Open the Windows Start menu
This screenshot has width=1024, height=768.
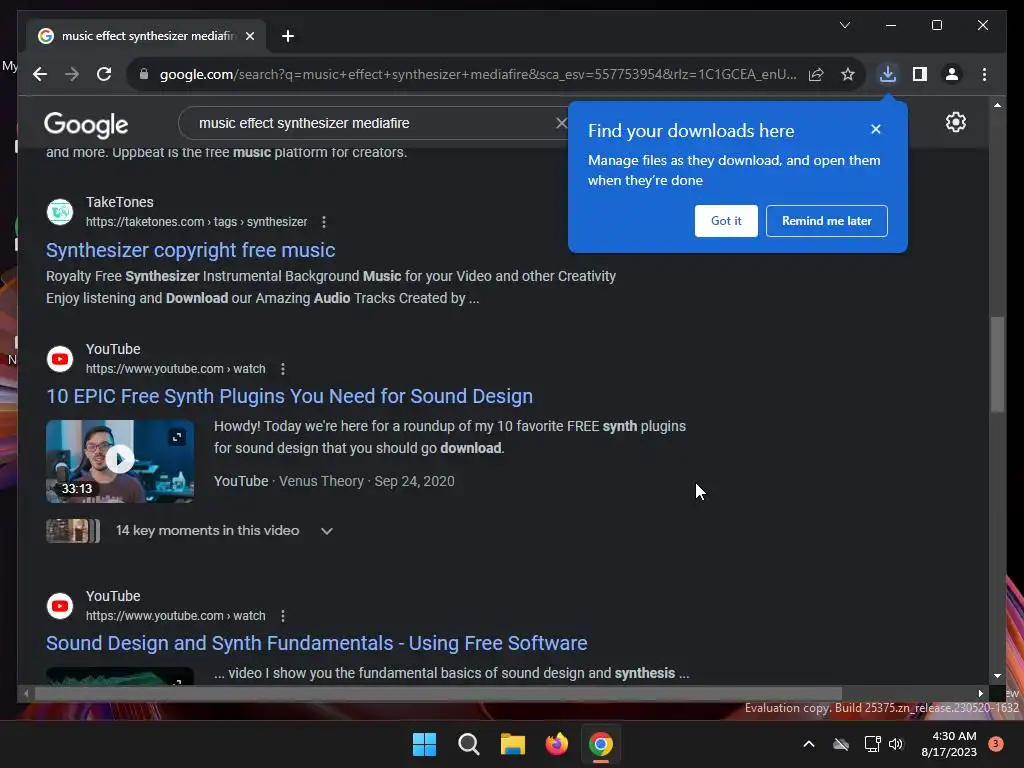click(x=424, y=744)
